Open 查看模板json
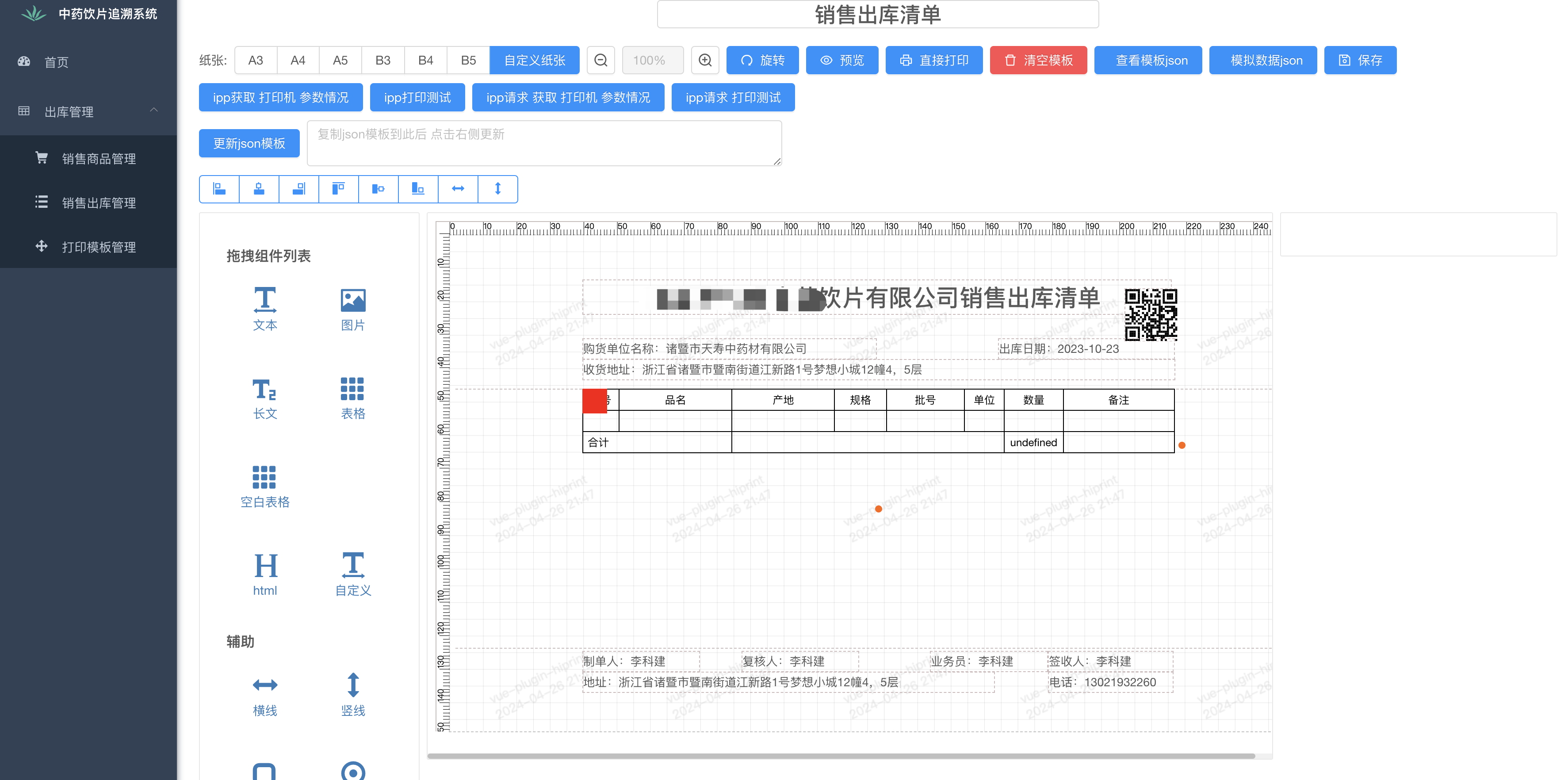The width and height of the screenshot is (1568, 780). click(1148, 60)
